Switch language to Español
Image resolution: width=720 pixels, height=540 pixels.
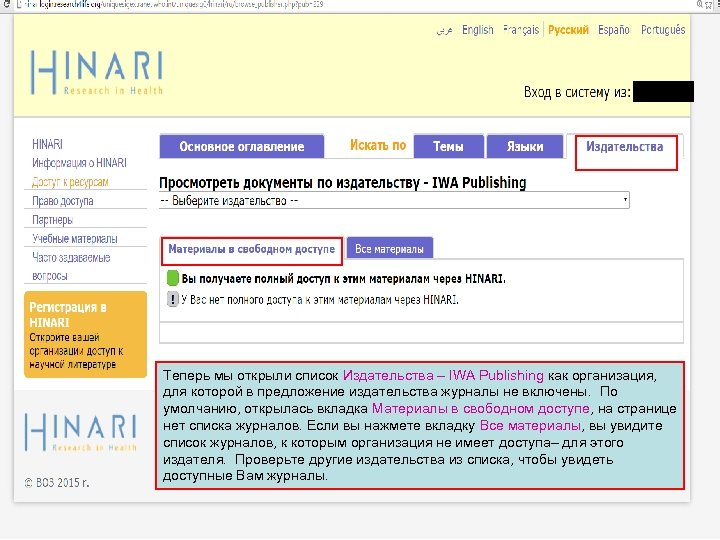[x=613, y=30]
